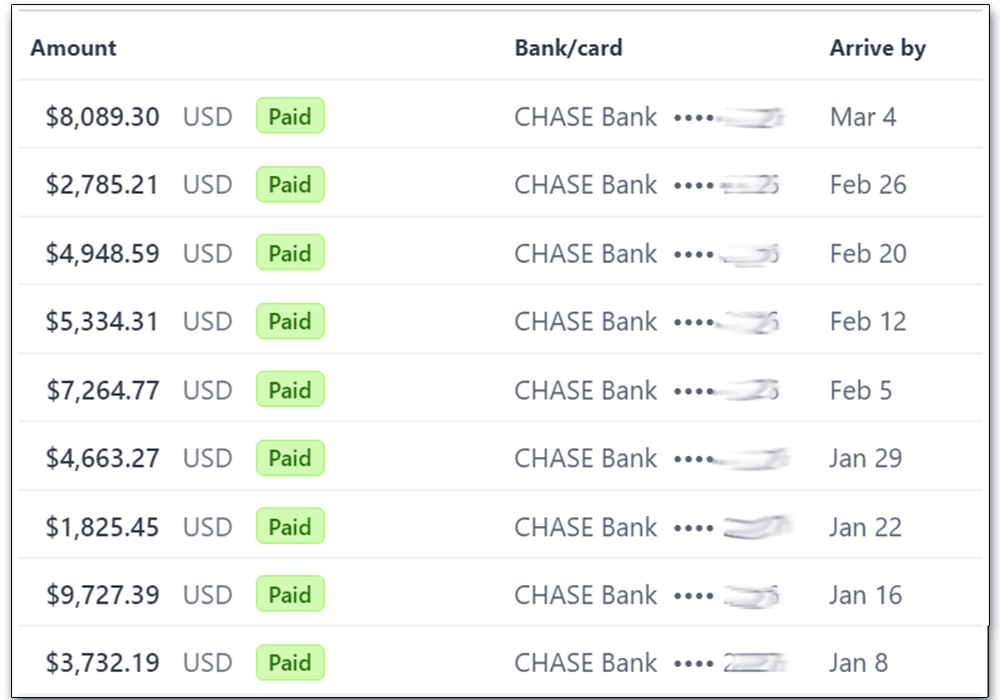The height and width of the screenshot is (700, 1000).
Task: Click the Paid status on Jan 8 payout
Action: pyautogui.click(x=290, y=662)
